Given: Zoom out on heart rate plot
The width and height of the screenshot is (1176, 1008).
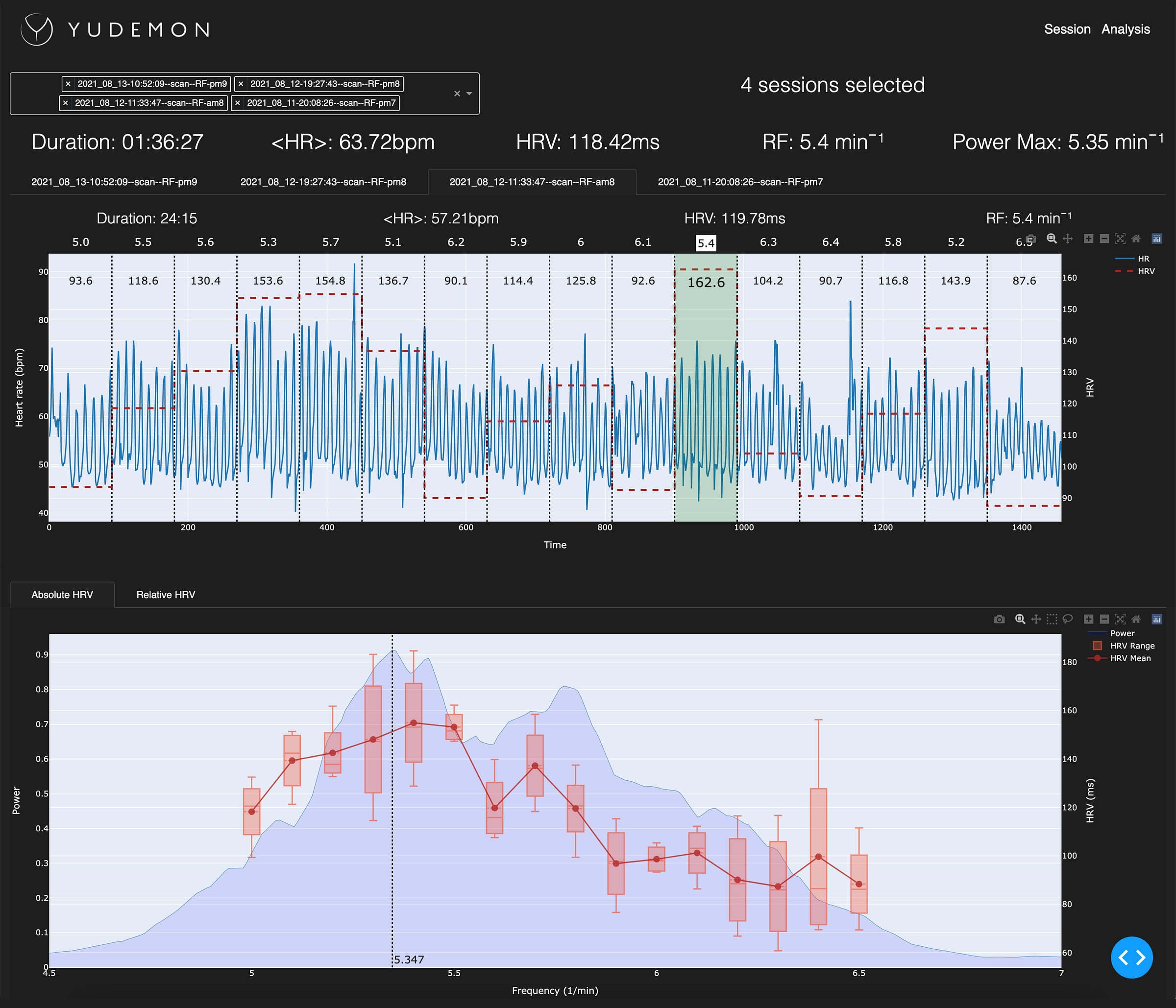Looking at the screenshot, I should pyautogui.click(x=1104, y=239).
